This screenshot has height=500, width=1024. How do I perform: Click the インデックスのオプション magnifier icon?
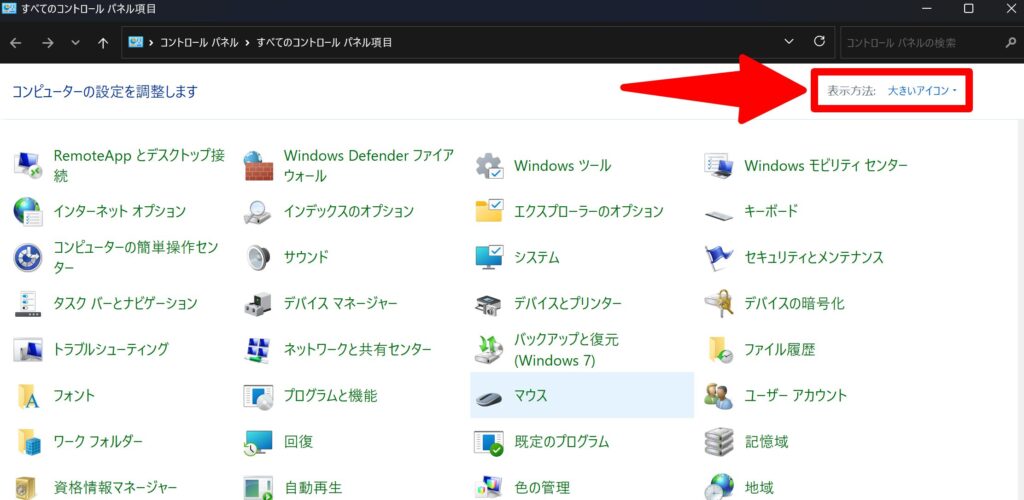click(258, 211)
